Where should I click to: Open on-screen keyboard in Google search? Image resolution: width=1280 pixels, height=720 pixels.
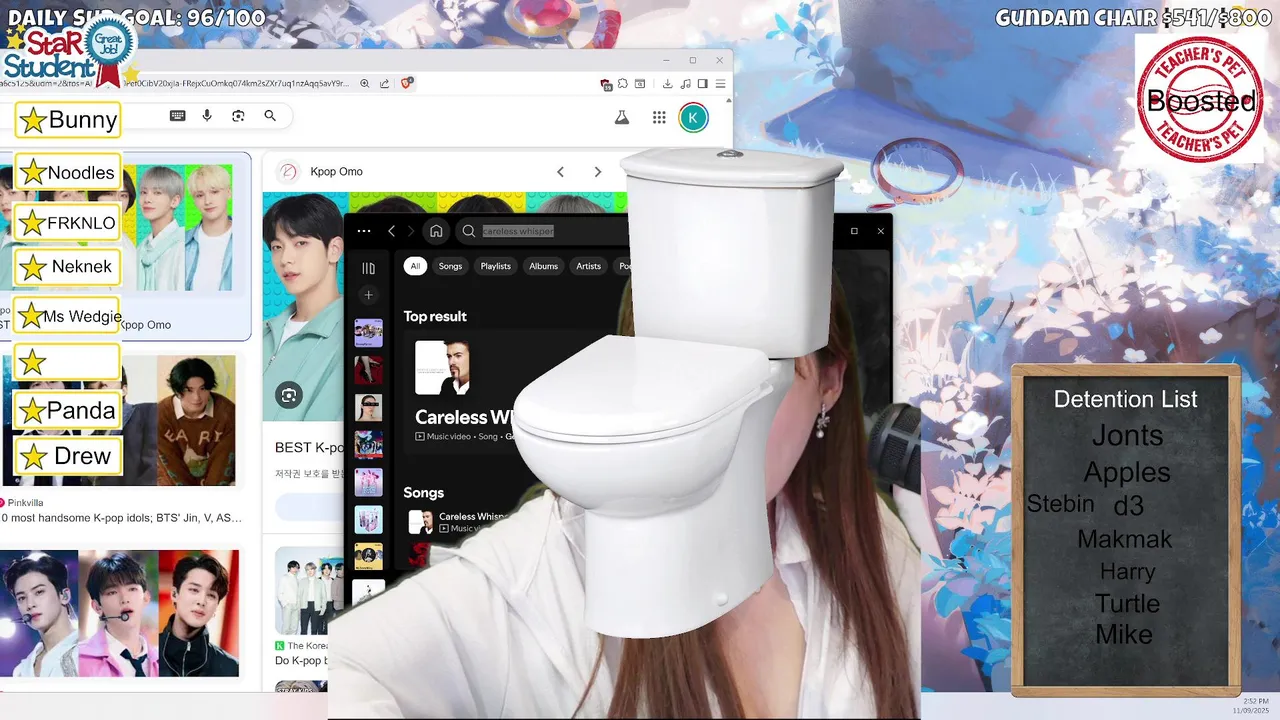[x=177, y=116]
